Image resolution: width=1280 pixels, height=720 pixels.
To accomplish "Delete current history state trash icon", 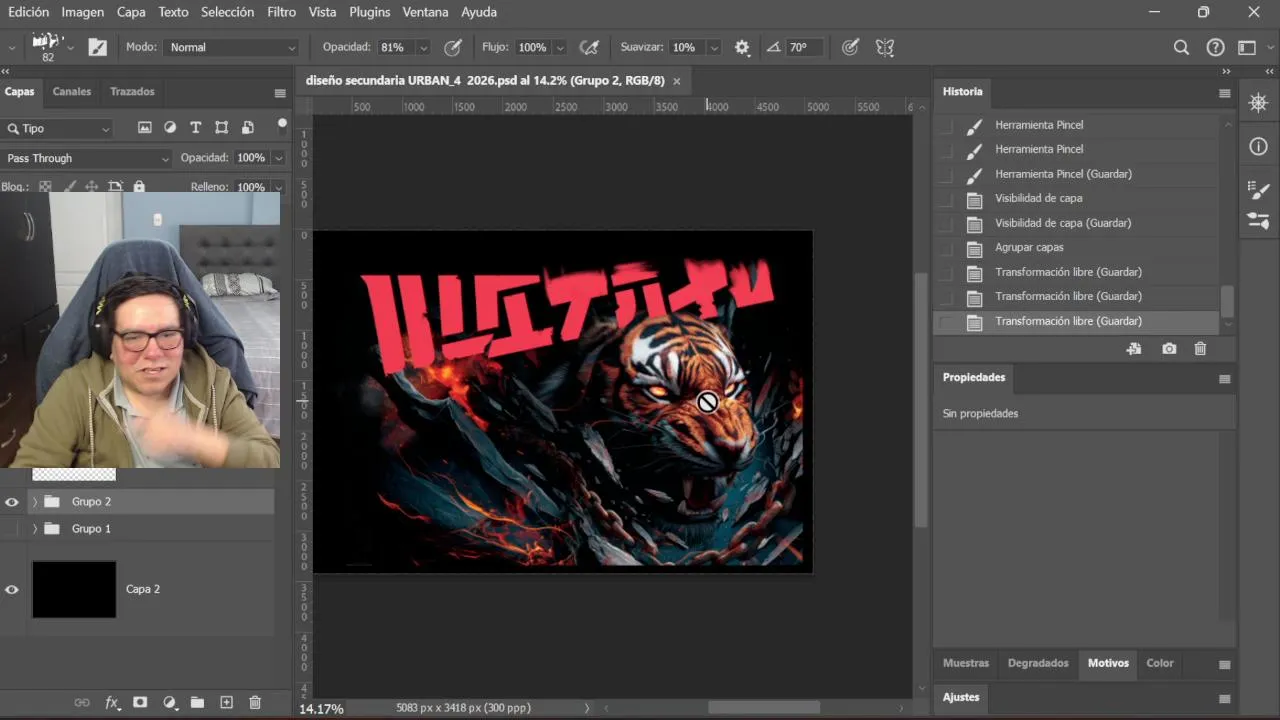I will point(1201,349).
